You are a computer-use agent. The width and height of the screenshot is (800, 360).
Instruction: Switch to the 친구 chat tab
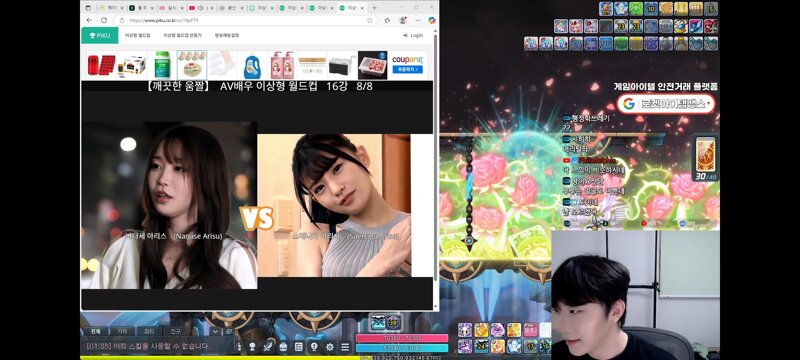175,331
